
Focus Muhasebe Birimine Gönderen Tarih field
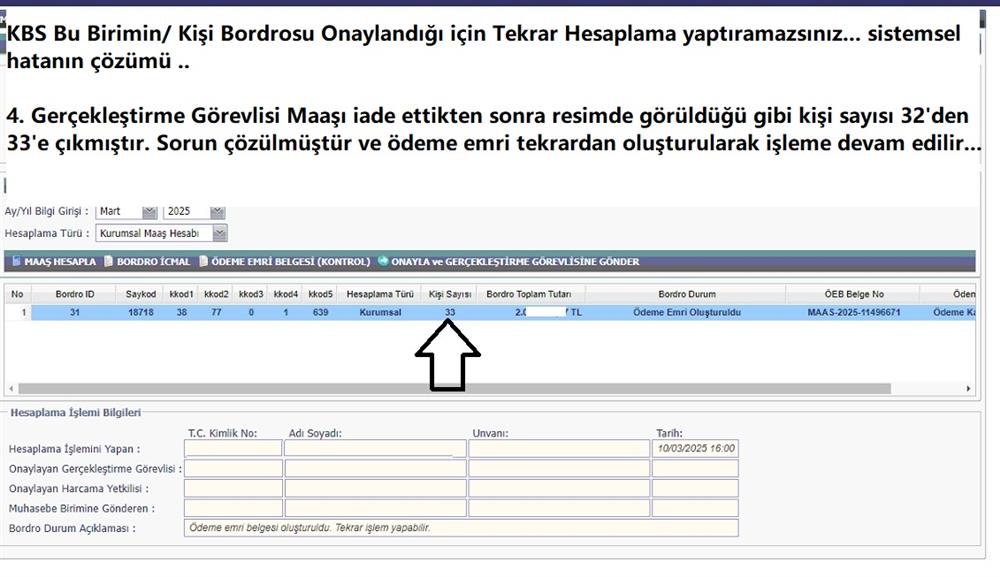[x=695, y=508]
